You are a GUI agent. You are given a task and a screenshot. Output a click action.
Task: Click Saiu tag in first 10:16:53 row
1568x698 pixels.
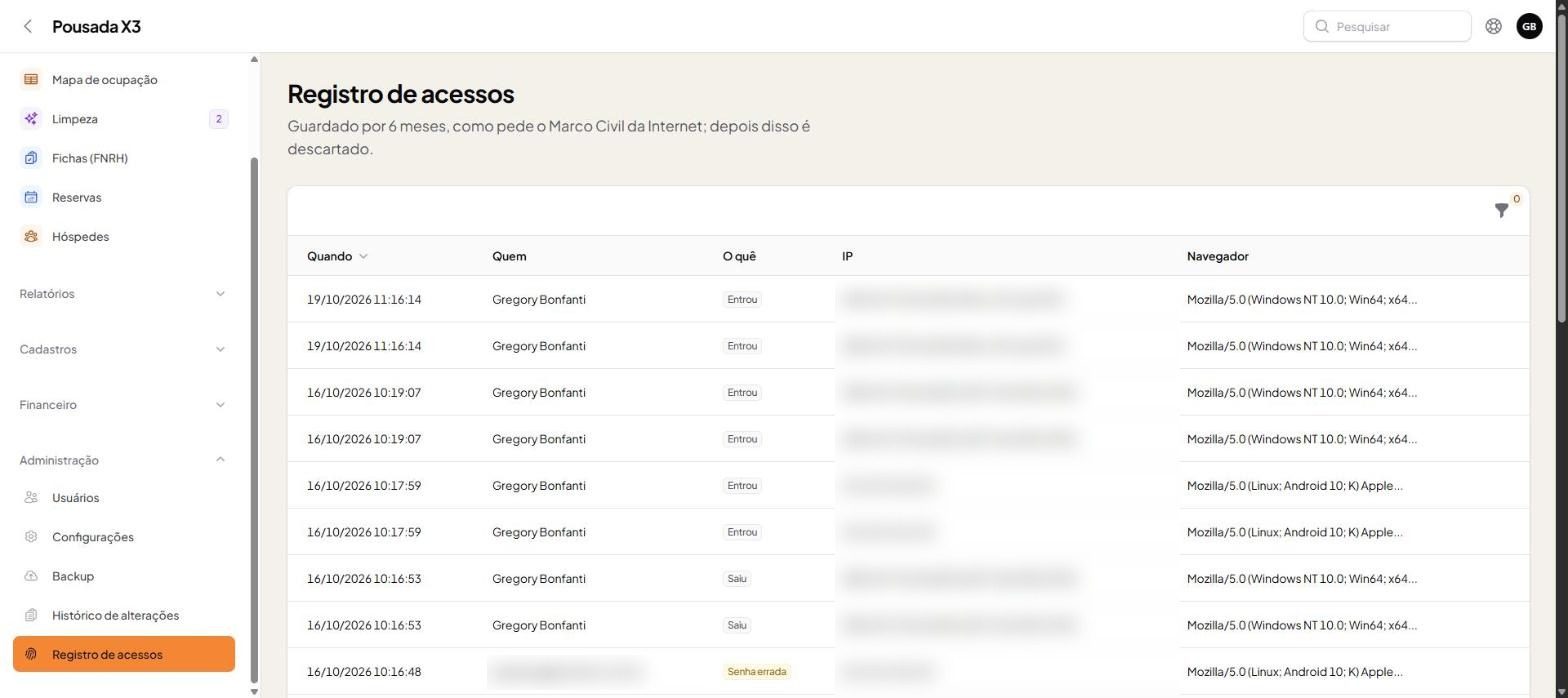coord(737,579)
